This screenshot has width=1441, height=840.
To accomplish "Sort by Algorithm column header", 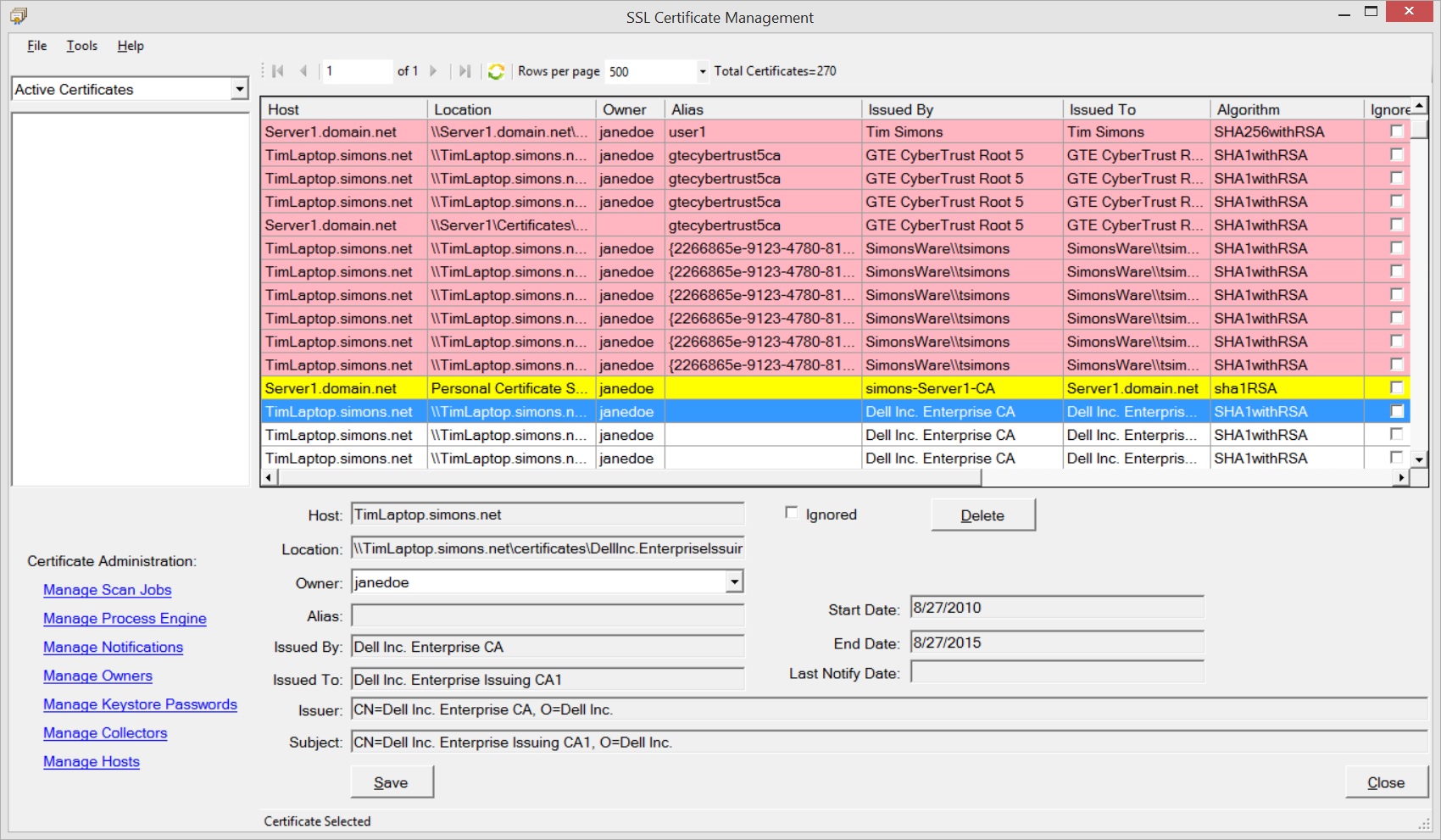I will point(1287,109).
